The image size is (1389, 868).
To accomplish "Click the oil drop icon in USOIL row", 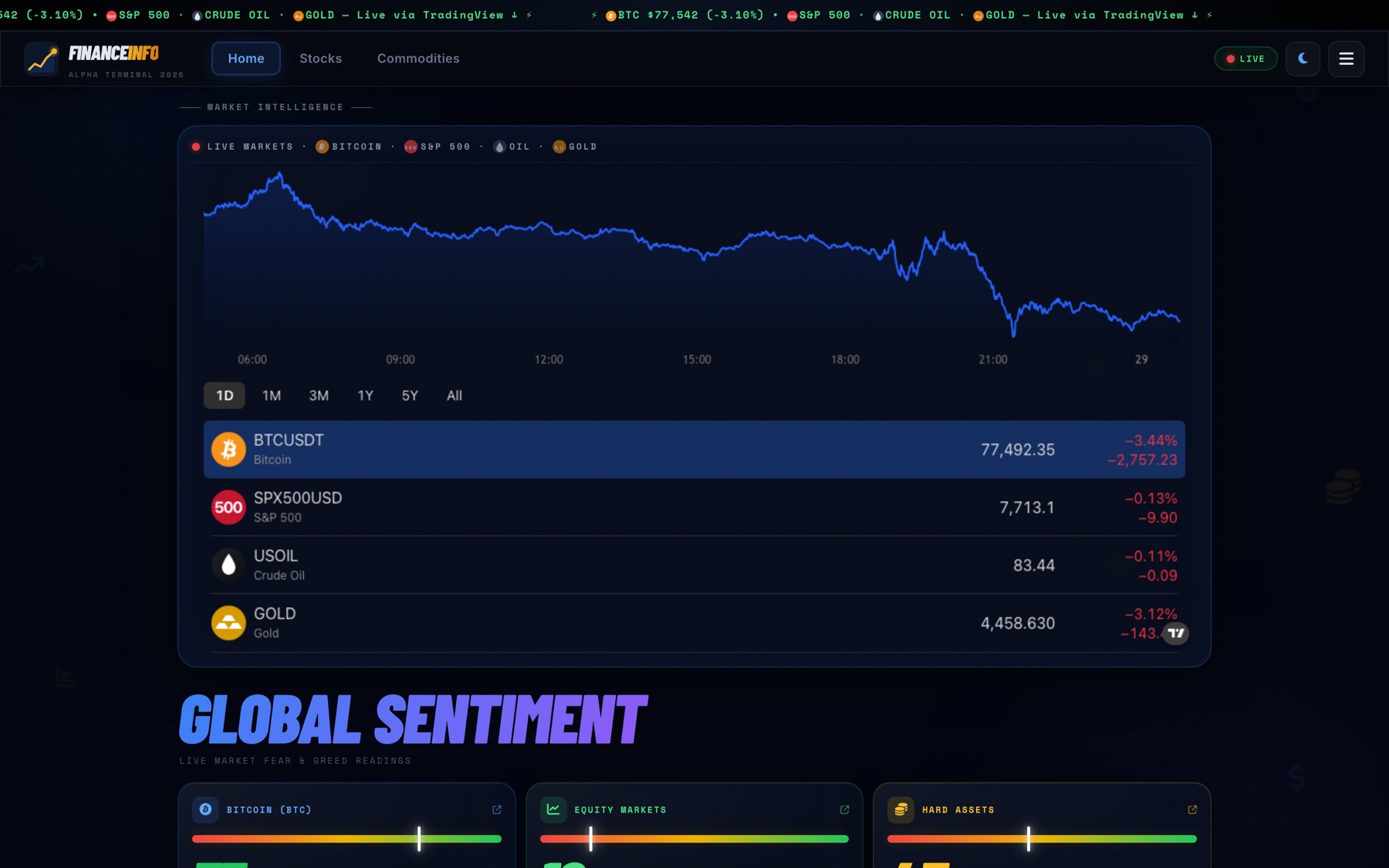I will pos(228,565).
